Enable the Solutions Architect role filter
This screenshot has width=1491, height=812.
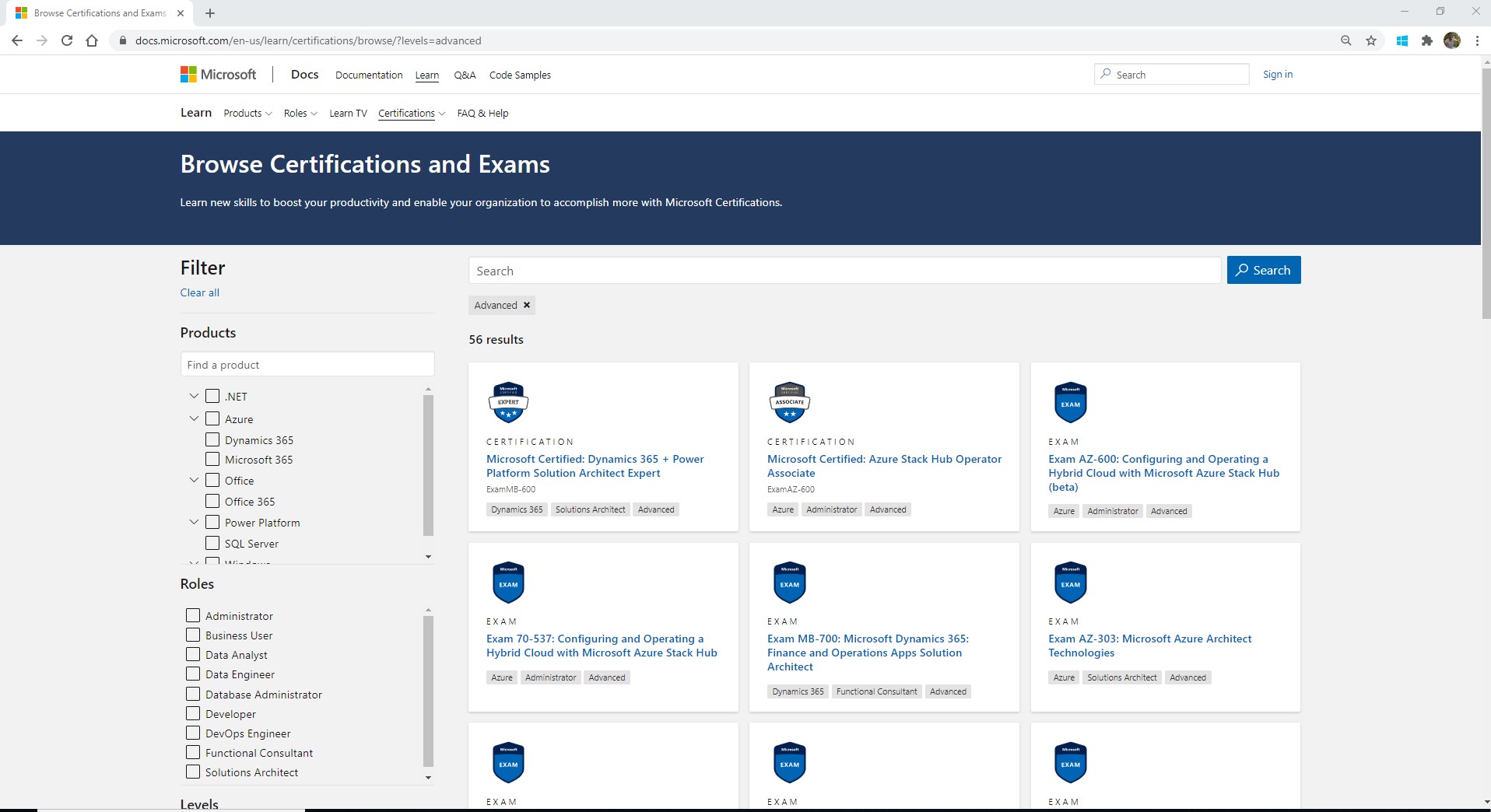click(x=193, y=772)
